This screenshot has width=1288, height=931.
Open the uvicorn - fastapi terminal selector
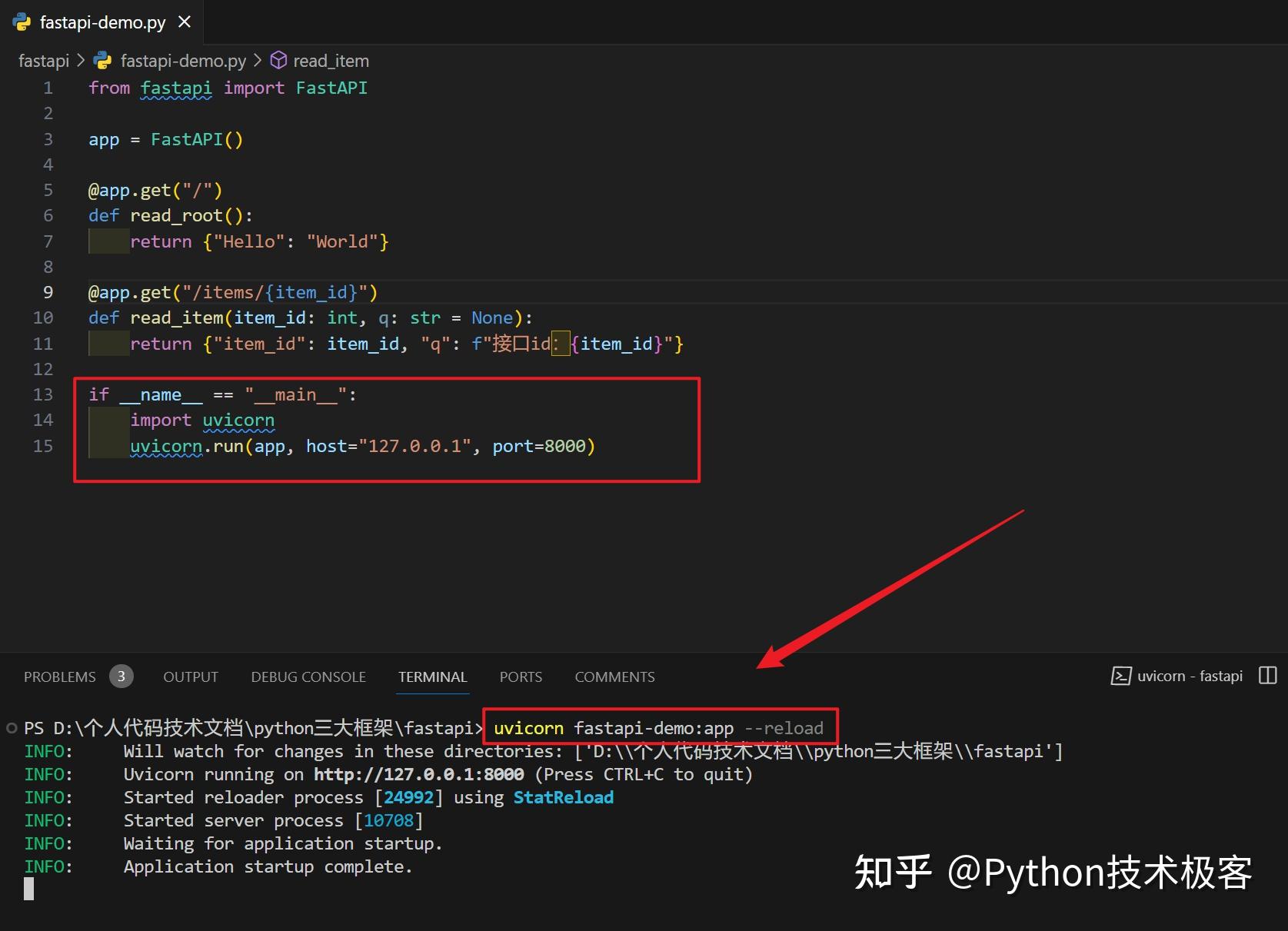click(1190, 676)
